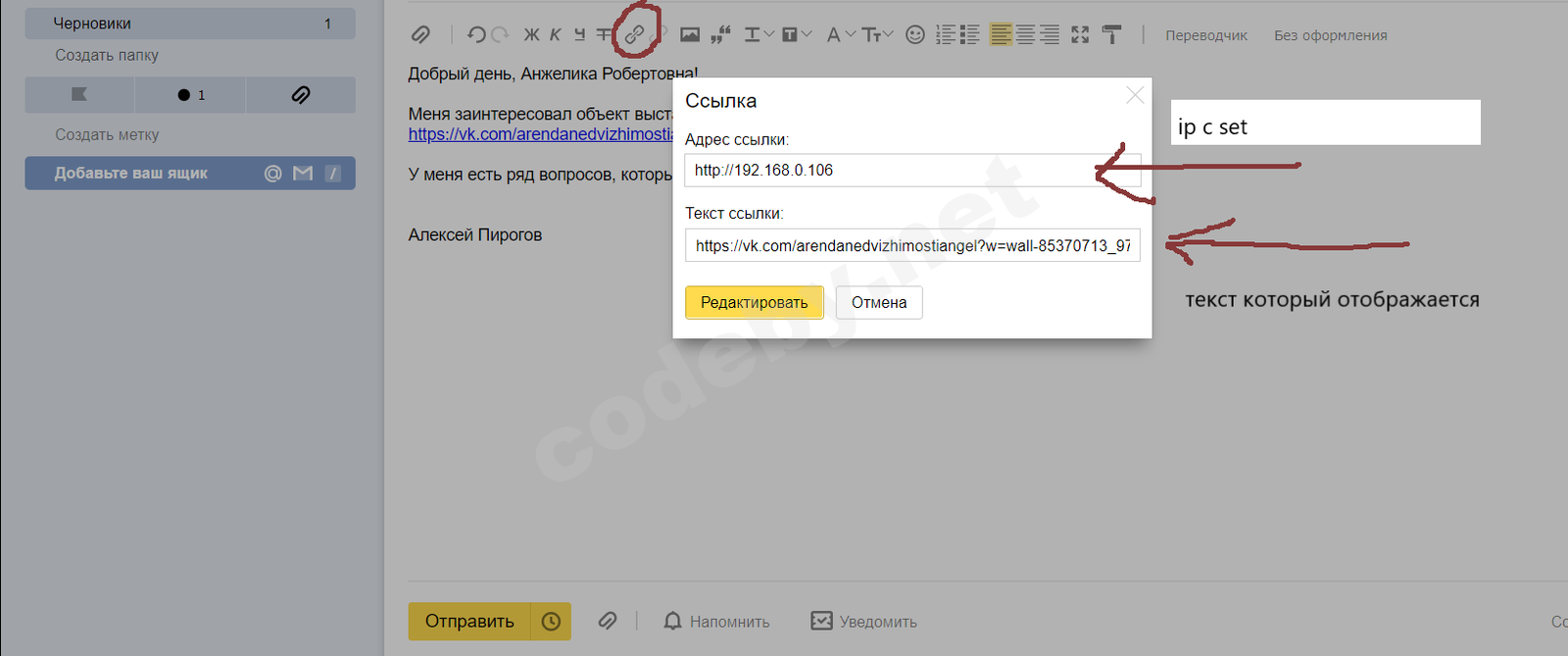Click the Адрес ссылки input field
This screenshot has height=656, width=1568.
click(912, 170)
